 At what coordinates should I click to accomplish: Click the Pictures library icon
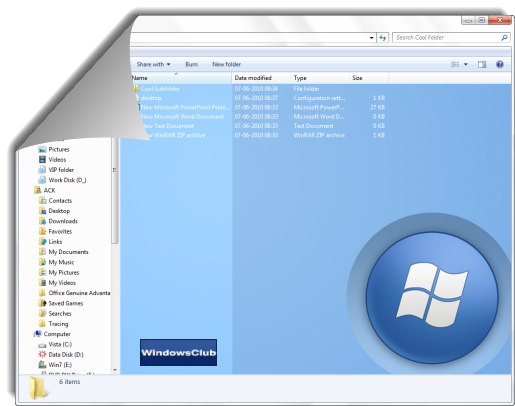pyautogui.click(x=42, y=149)
